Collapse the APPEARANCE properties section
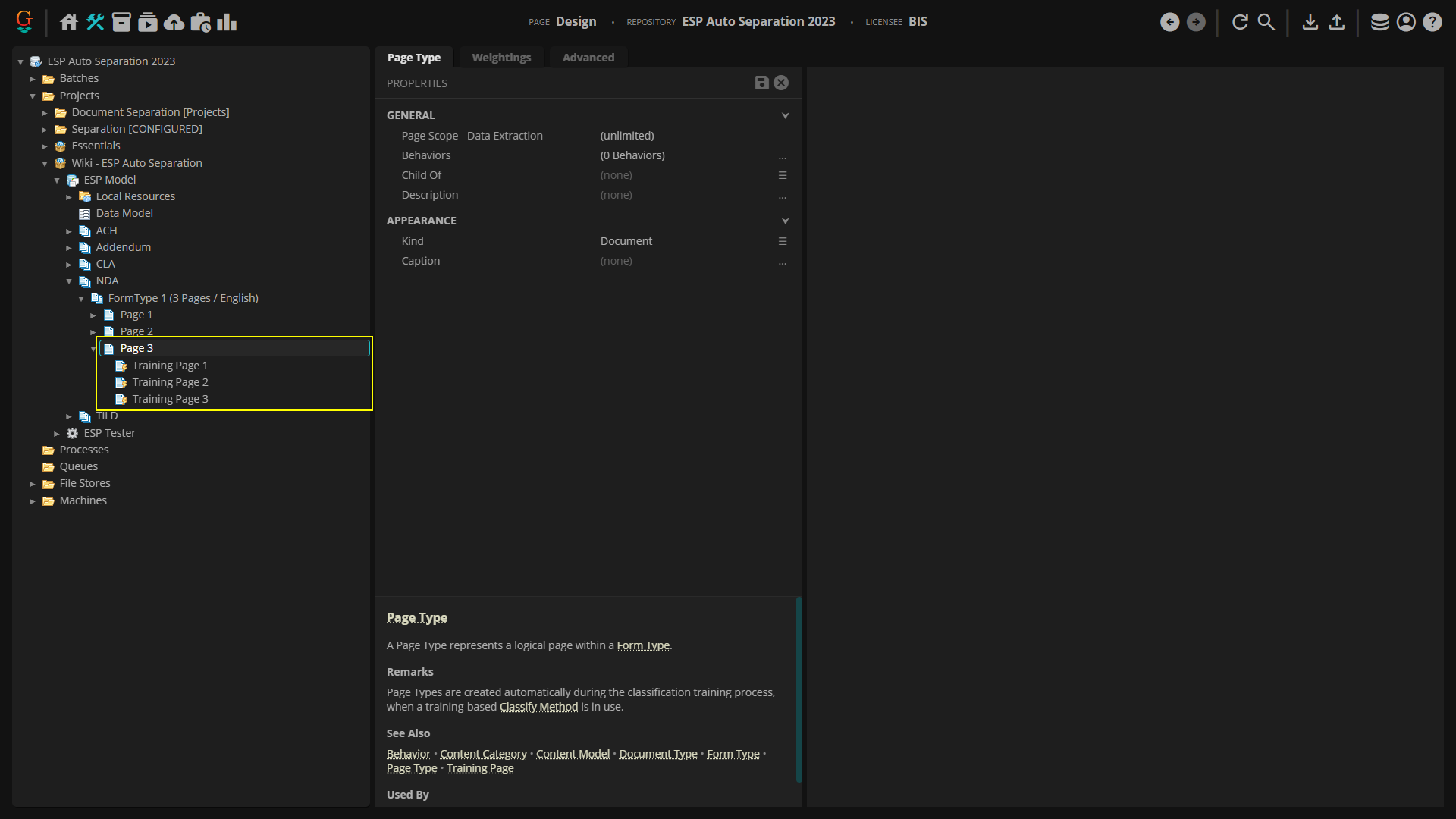1456x819 pixels. [x=785, y=221]
